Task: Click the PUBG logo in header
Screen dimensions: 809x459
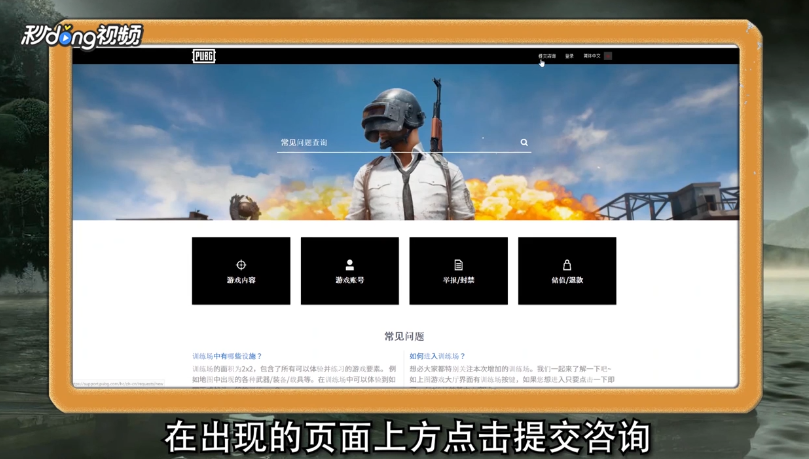Action: (x=204, y=56)
